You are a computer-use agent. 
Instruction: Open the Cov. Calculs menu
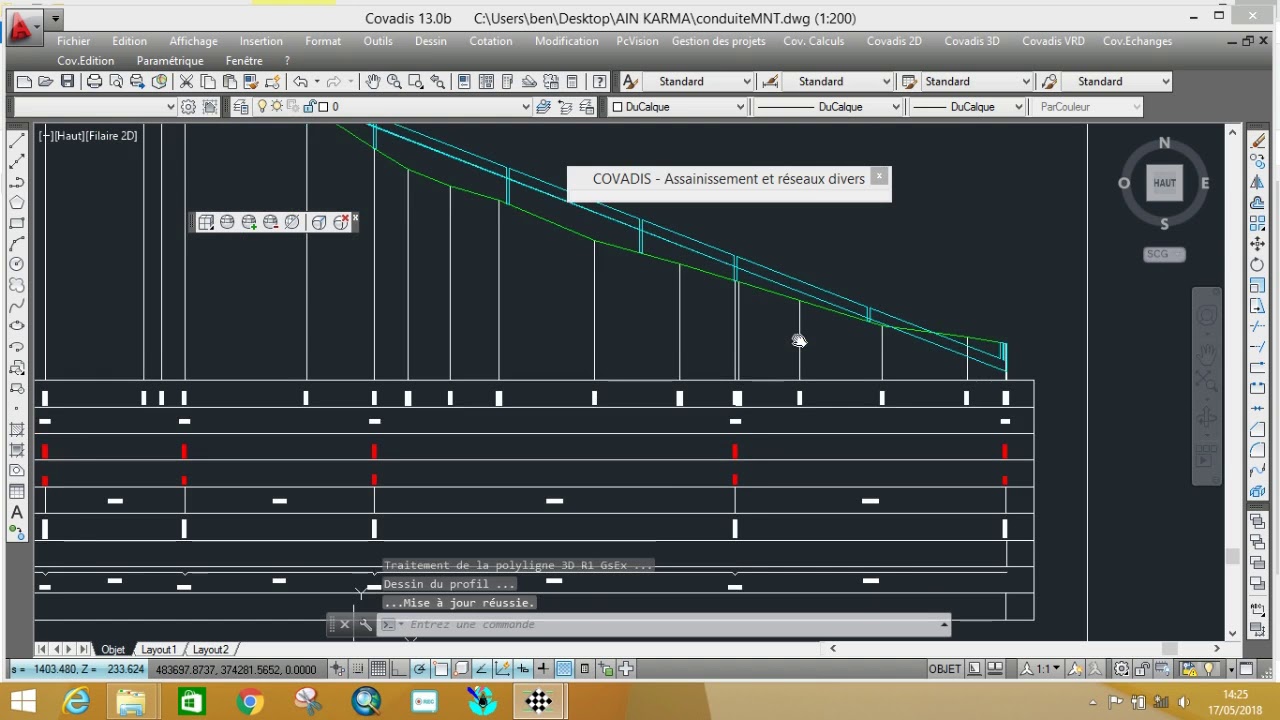coord(813,41)
